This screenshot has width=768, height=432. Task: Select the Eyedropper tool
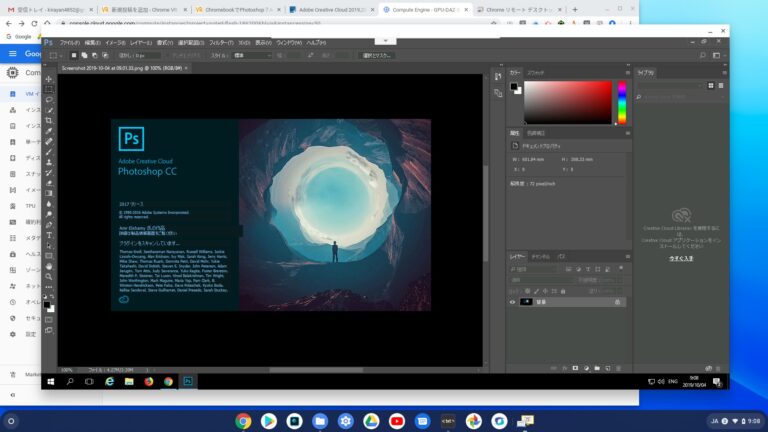coord(48,131)
